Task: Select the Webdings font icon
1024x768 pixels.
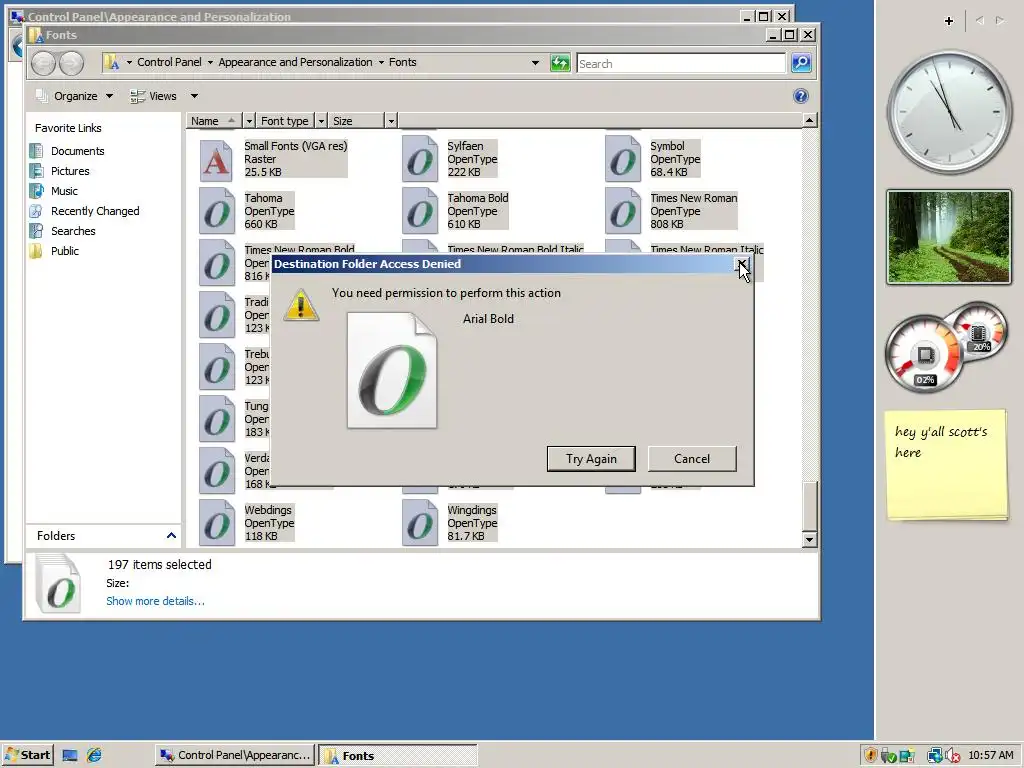Action: click(x=216, y=523)
